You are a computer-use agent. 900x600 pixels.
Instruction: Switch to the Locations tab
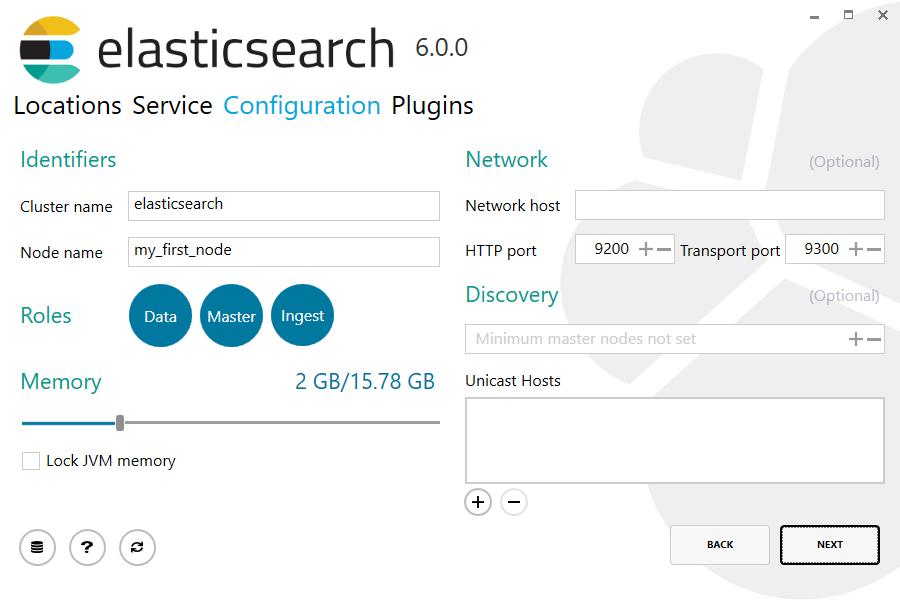coord(66,105)
